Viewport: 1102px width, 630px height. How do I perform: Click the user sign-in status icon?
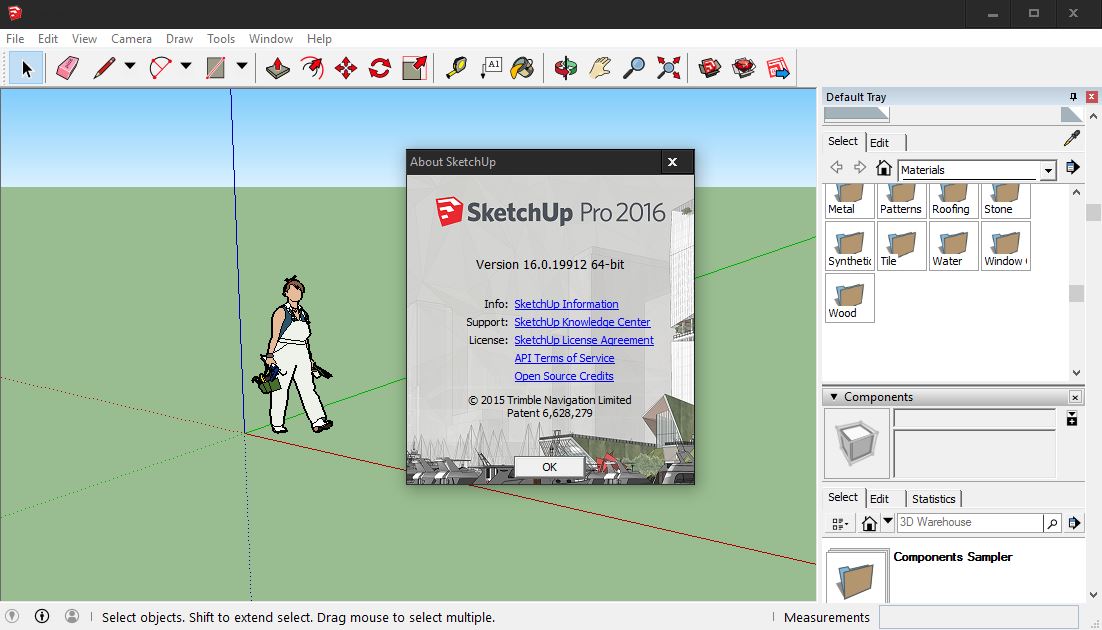[72, 617]
